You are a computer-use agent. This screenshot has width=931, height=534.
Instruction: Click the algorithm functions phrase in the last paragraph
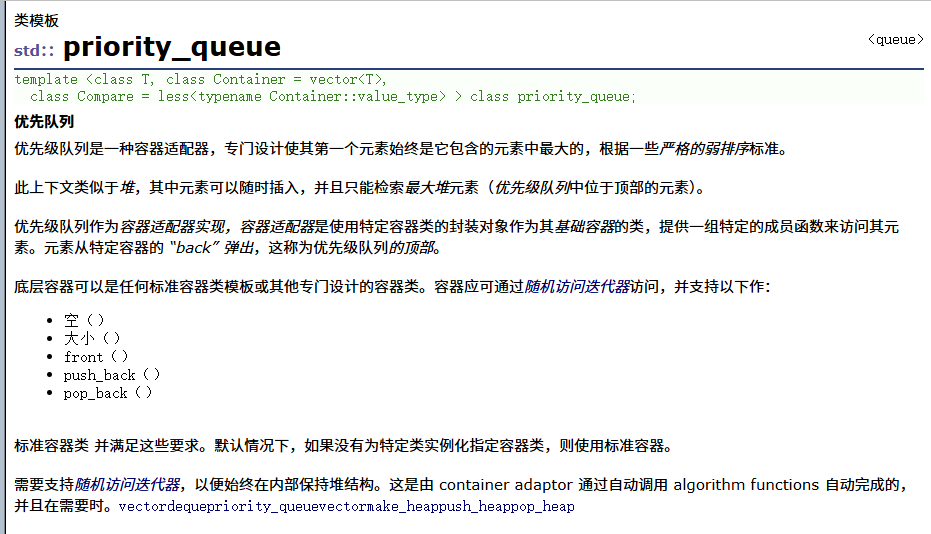746,485
